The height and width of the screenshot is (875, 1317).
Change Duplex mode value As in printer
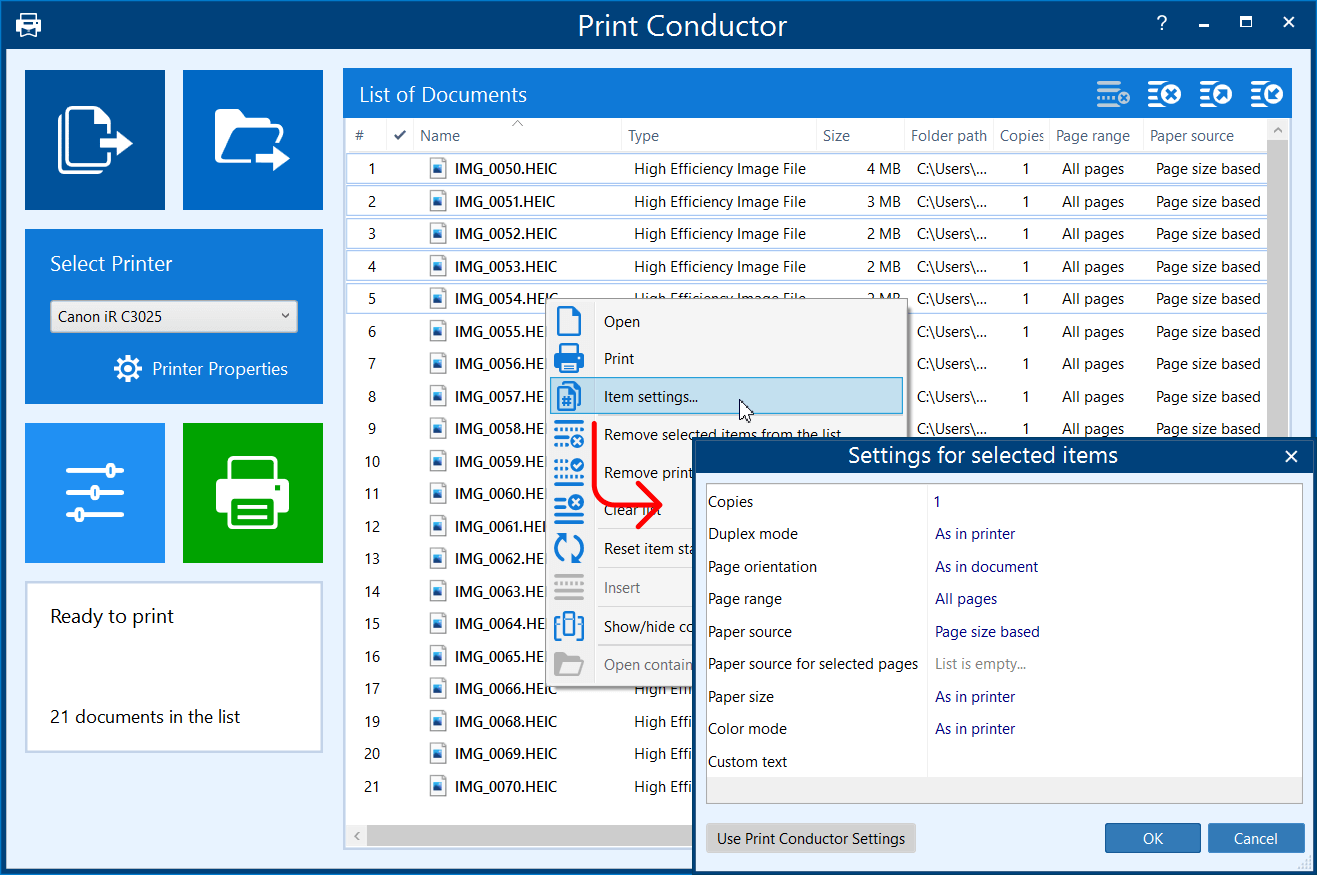(975, 534)
